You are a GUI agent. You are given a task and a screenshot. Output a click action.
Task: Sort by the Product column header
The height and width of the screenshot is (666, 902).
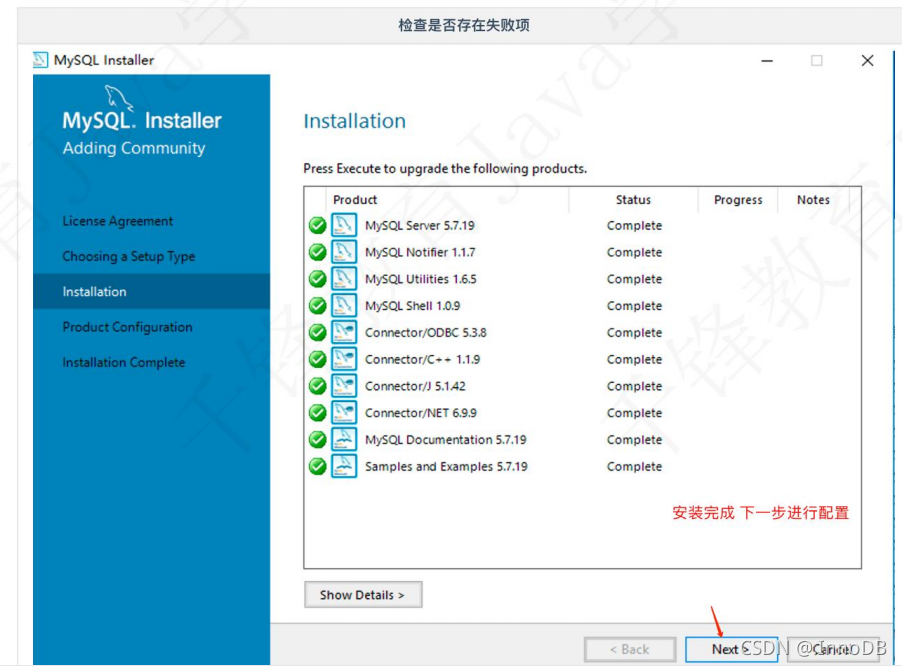coord(355,200)
